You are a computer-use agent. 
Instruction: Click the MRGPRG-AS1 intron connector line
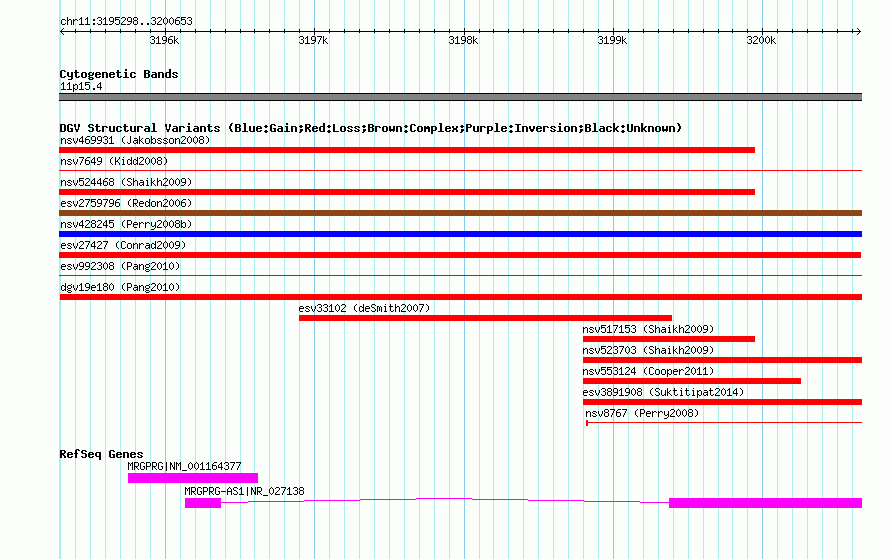[445, 499]
